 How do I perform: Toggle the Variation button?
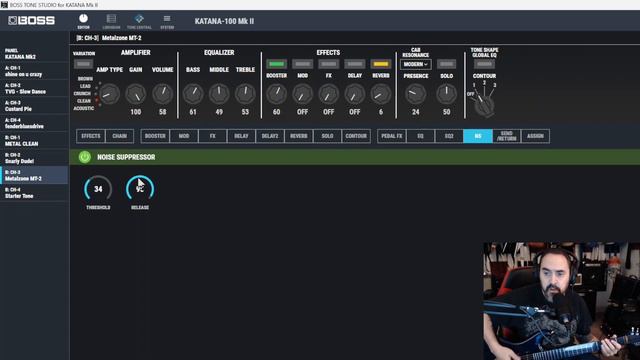tap(83, 64)
